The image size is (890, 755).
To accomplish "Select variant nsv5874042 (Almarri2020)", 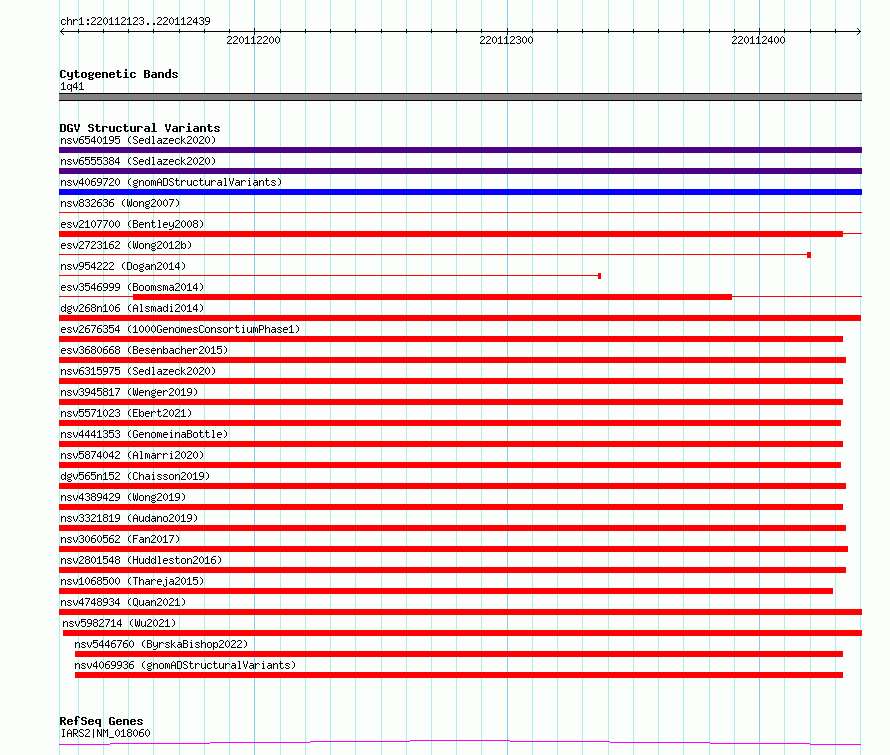I will point(132,455).
